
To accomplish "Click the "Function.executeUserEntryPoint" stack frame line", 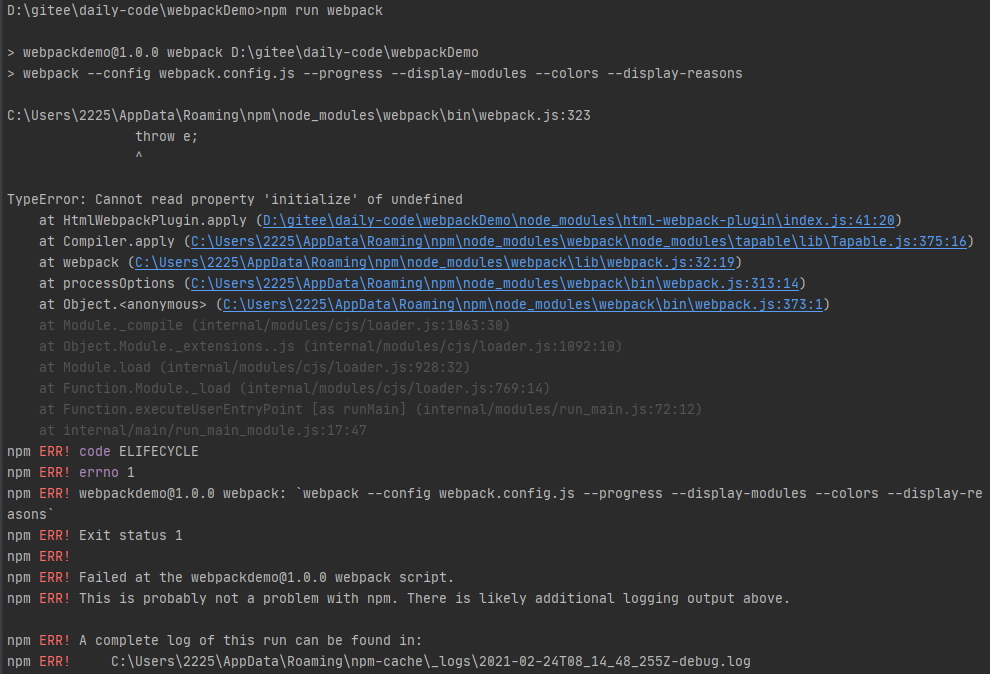I will [371, 409].
